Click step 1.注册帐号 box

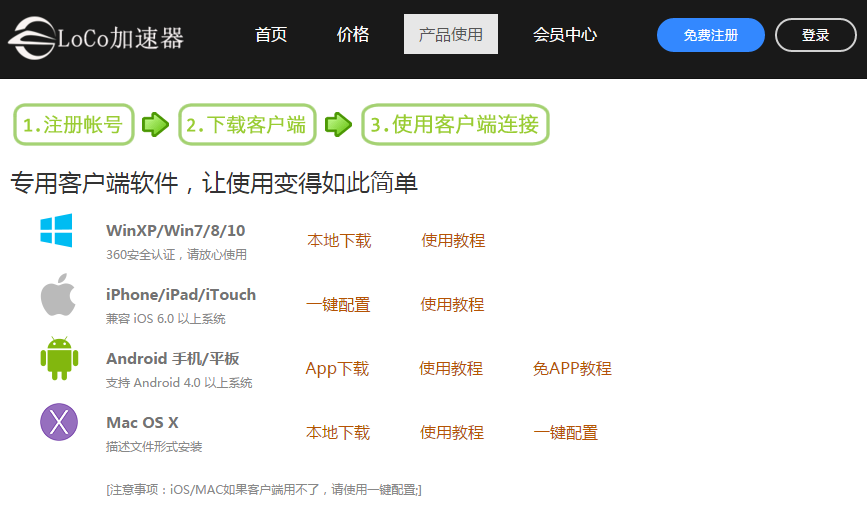74,125
